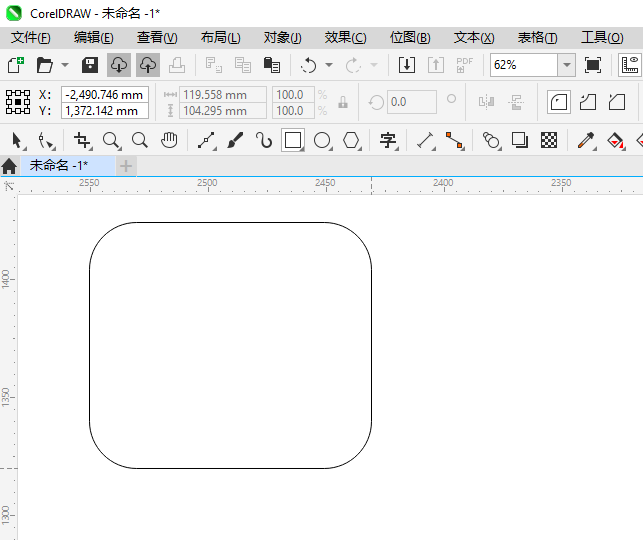The width and height of the screenshot is (643, 540).
Task: Open the 布局(L) menu
Action: 221,38
